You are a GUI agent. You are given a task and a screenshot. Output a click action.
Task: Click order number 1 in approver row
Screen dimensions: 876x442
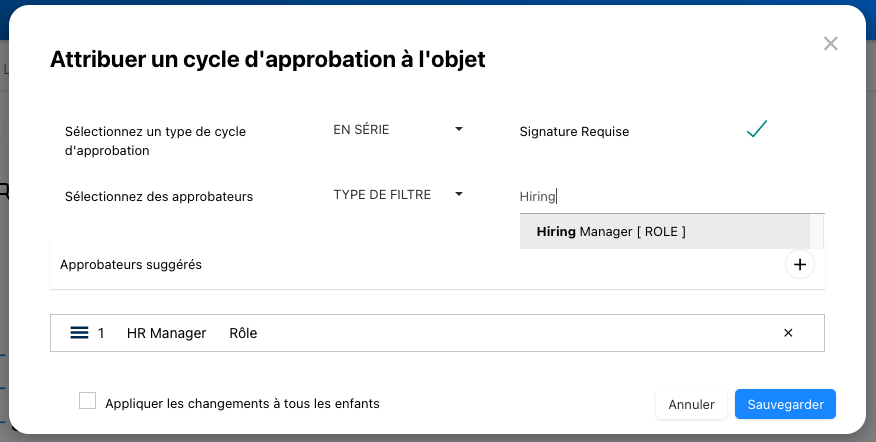101,333
